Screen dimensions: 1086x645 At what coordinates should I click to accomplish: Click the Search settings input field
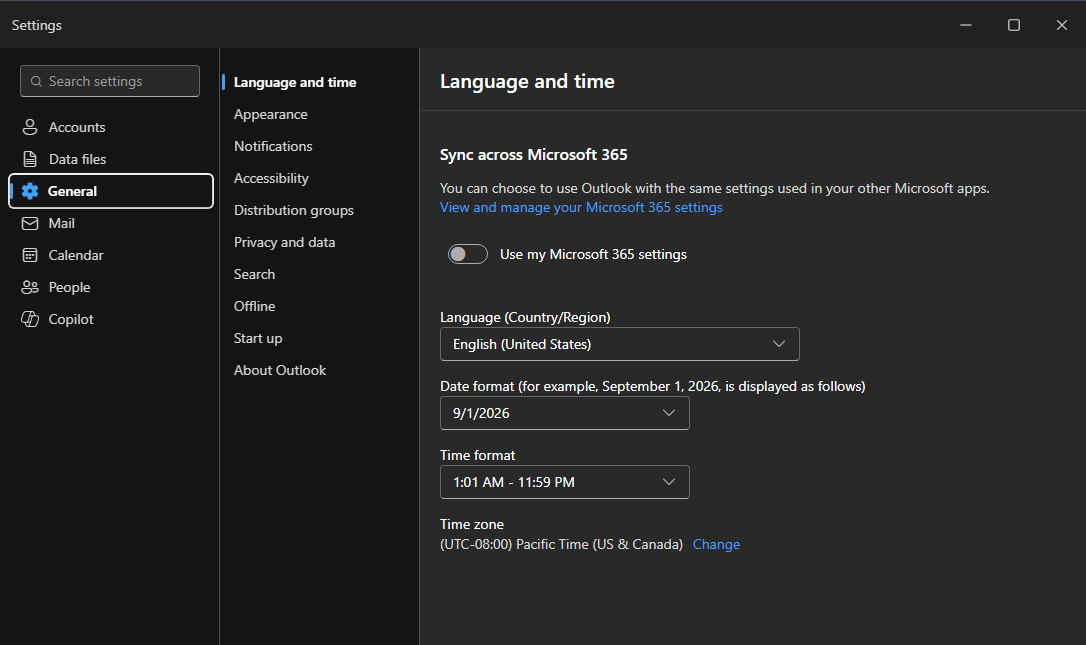110,81
